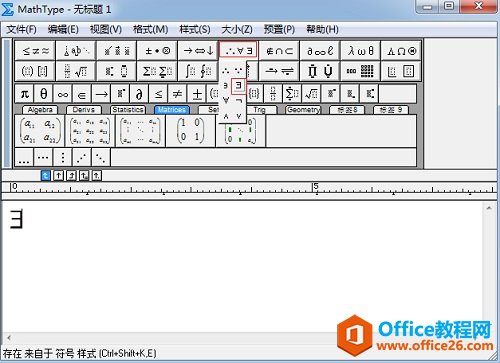This screenshot has width=500, height=363.
Task: Open the fraction and radical templates palette
Action: (x=76, y=71)
